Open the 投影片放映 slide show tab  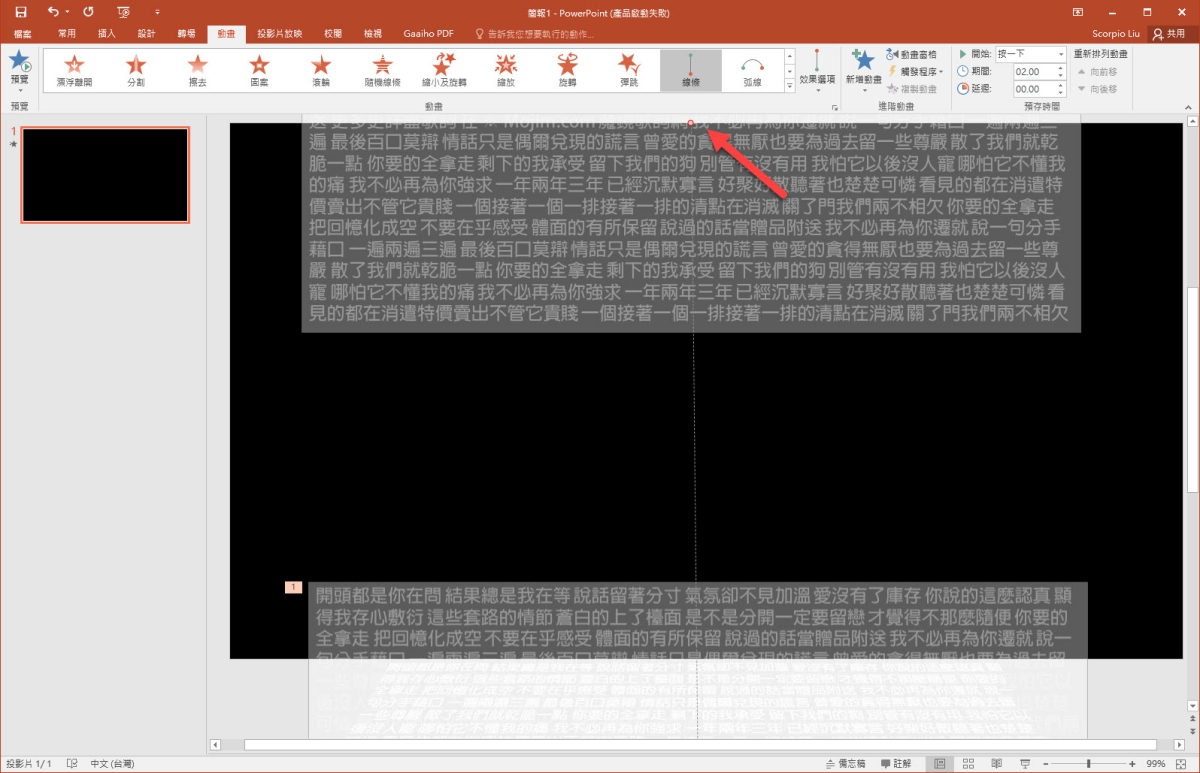(x=279, y=33)
